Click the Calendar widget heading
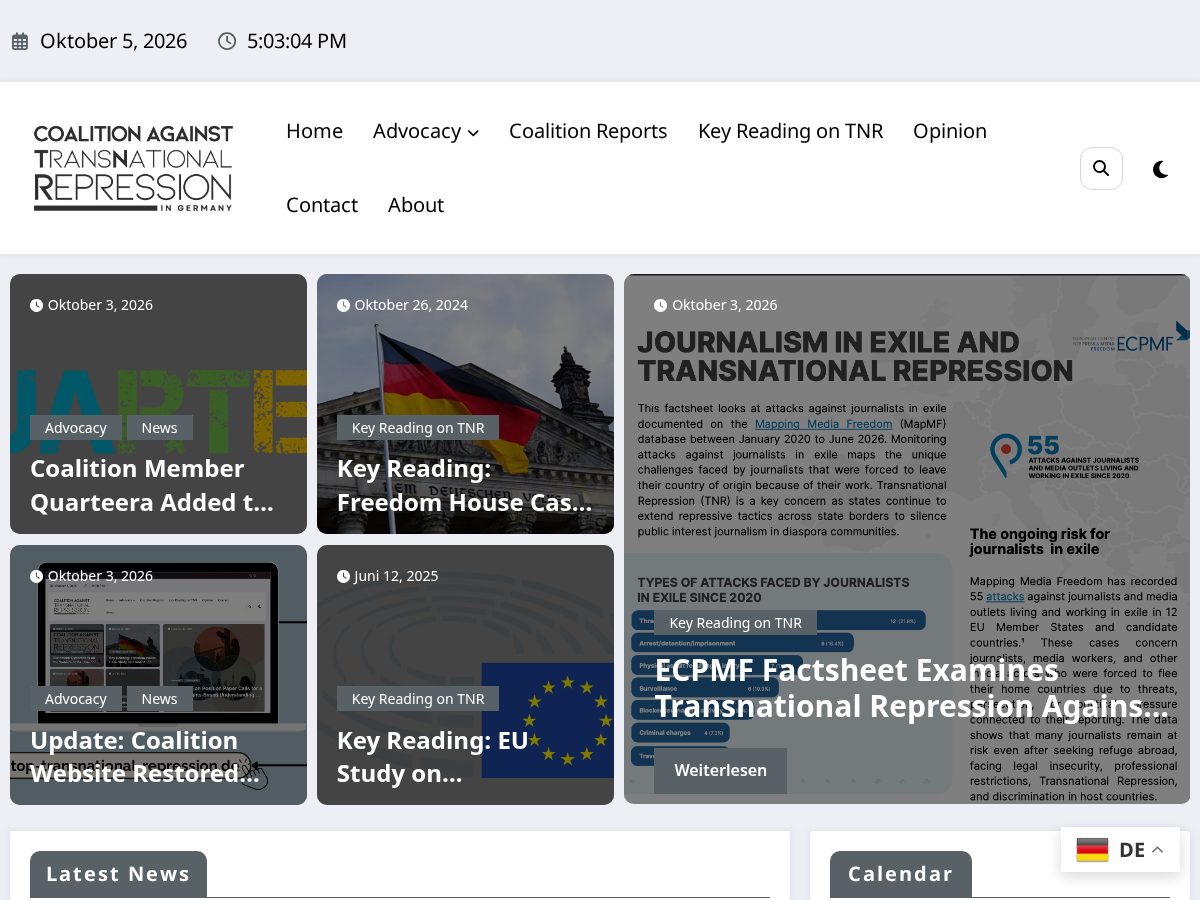Viewport: 1200px width, 900px height. 901,874
